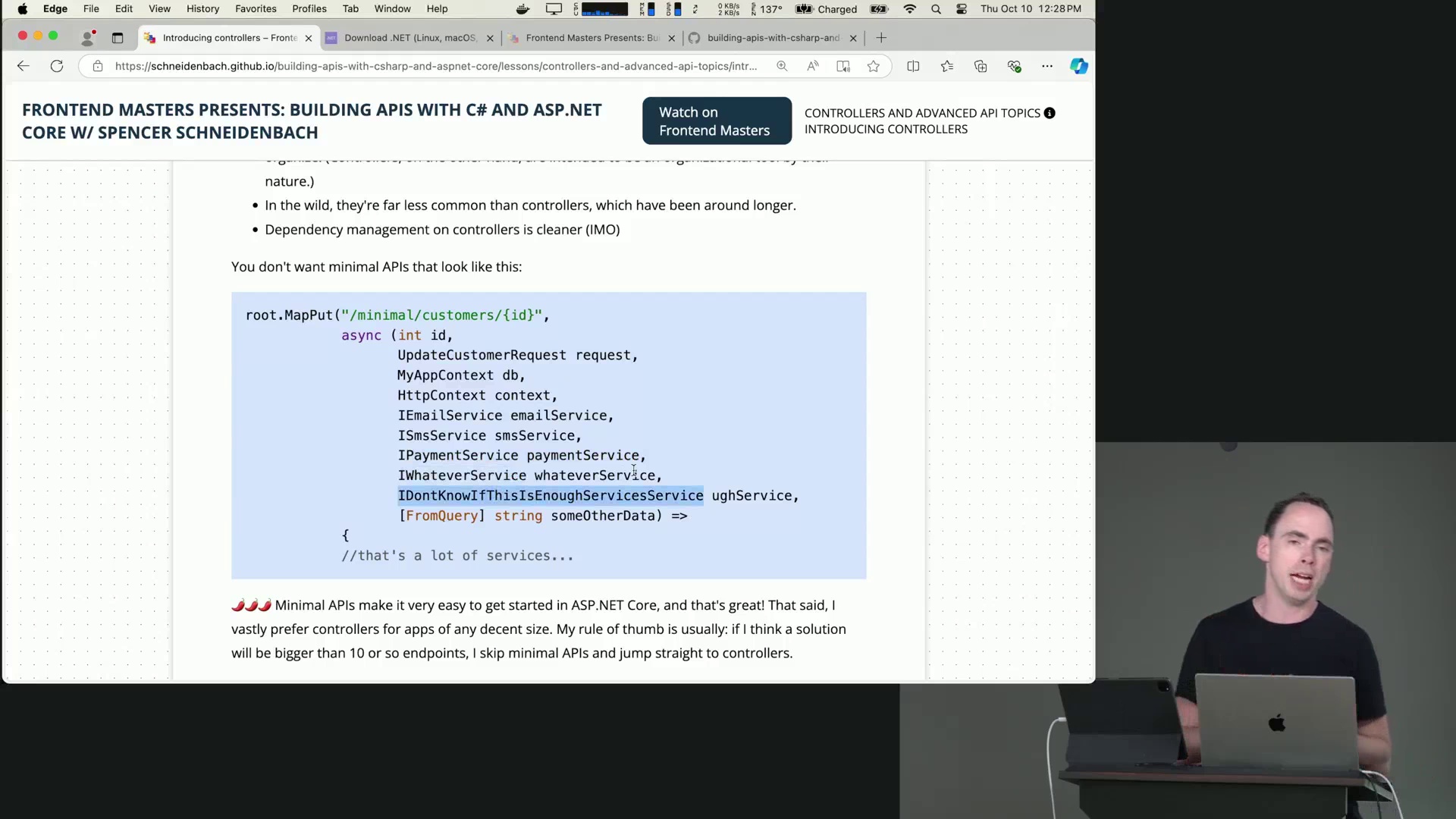
Task: Click the browser back arrow
Action: pos(24,66)
